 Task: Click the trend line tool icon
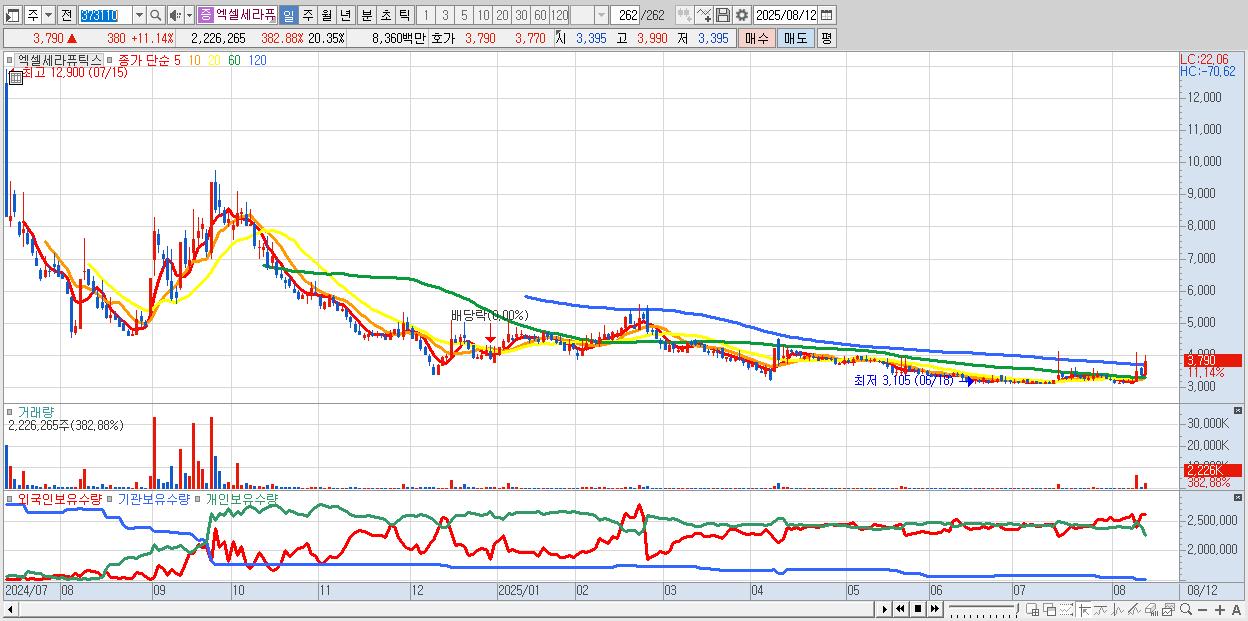click(1133, 610)
